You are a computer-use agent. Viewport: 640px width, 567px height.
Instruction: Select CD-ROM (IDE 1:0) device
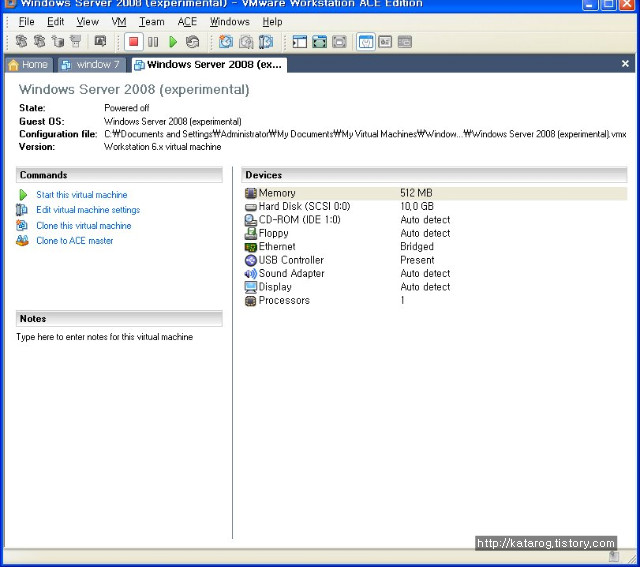click(299, 220)
